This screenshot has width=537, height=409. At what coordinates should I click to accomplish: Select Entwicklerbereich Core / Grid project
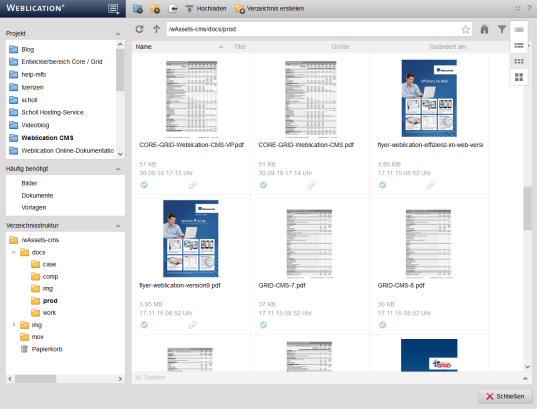tap(62, 62)
